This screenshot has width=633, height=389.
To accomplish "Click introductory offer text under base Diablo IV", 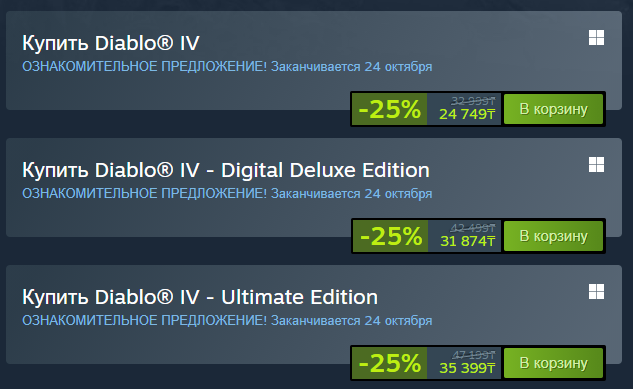I will pos(227,67).
